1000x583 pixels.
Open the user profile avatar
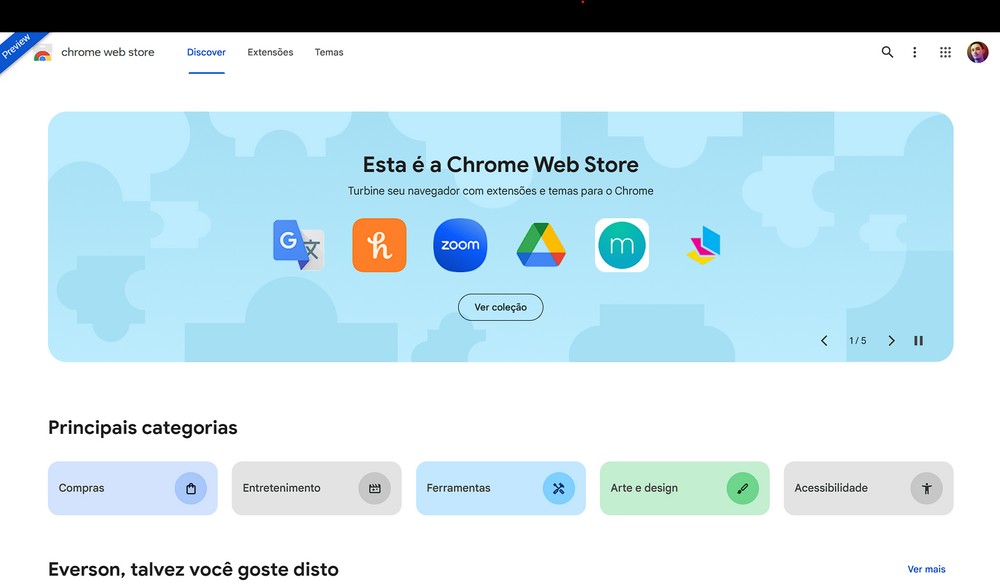977,52
